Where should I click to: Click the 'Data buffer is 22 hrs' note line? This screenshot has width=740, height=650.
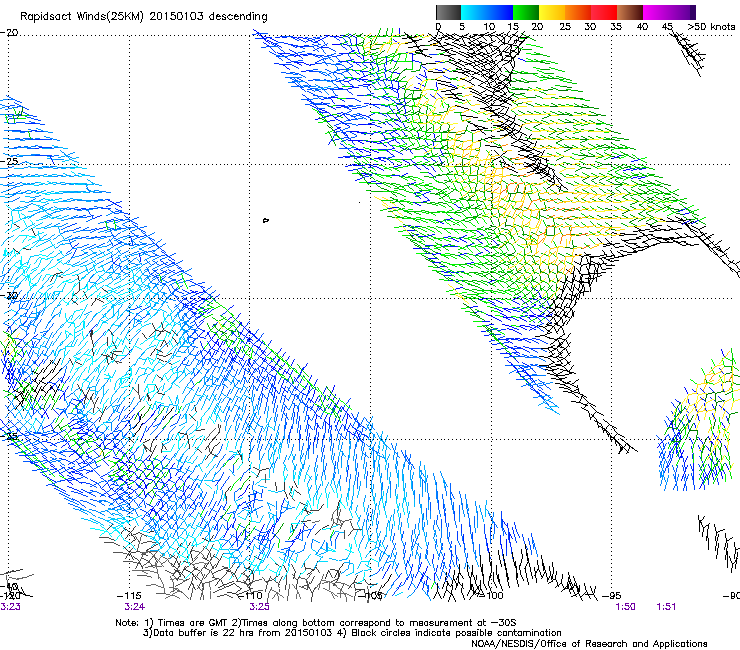(x=352, y=633)
